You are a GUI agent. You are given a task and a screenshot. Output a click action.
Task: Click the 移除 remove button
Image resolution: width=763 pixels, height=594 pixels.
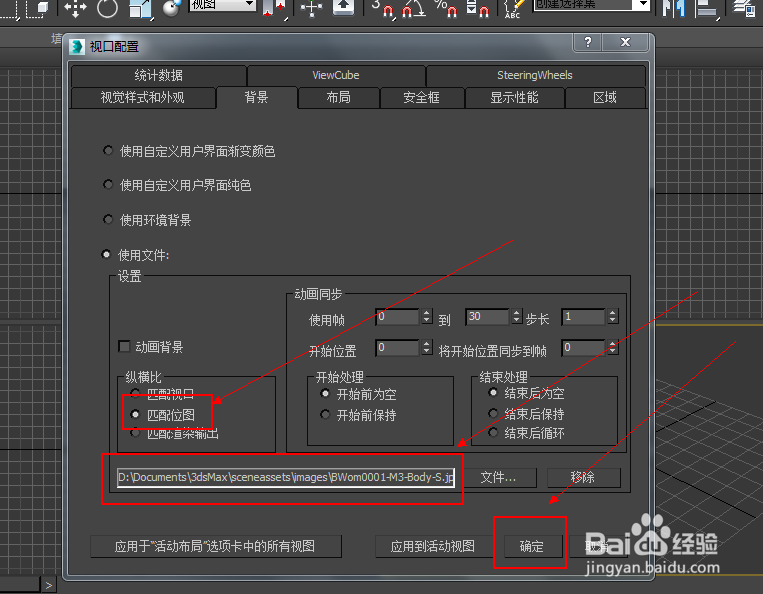(x=583, y=478)
